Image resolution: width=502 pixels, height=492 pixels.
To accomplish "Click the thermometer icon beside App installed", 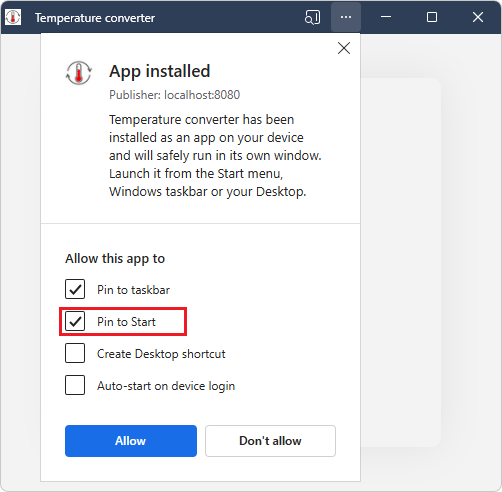I will click(79, 73).
